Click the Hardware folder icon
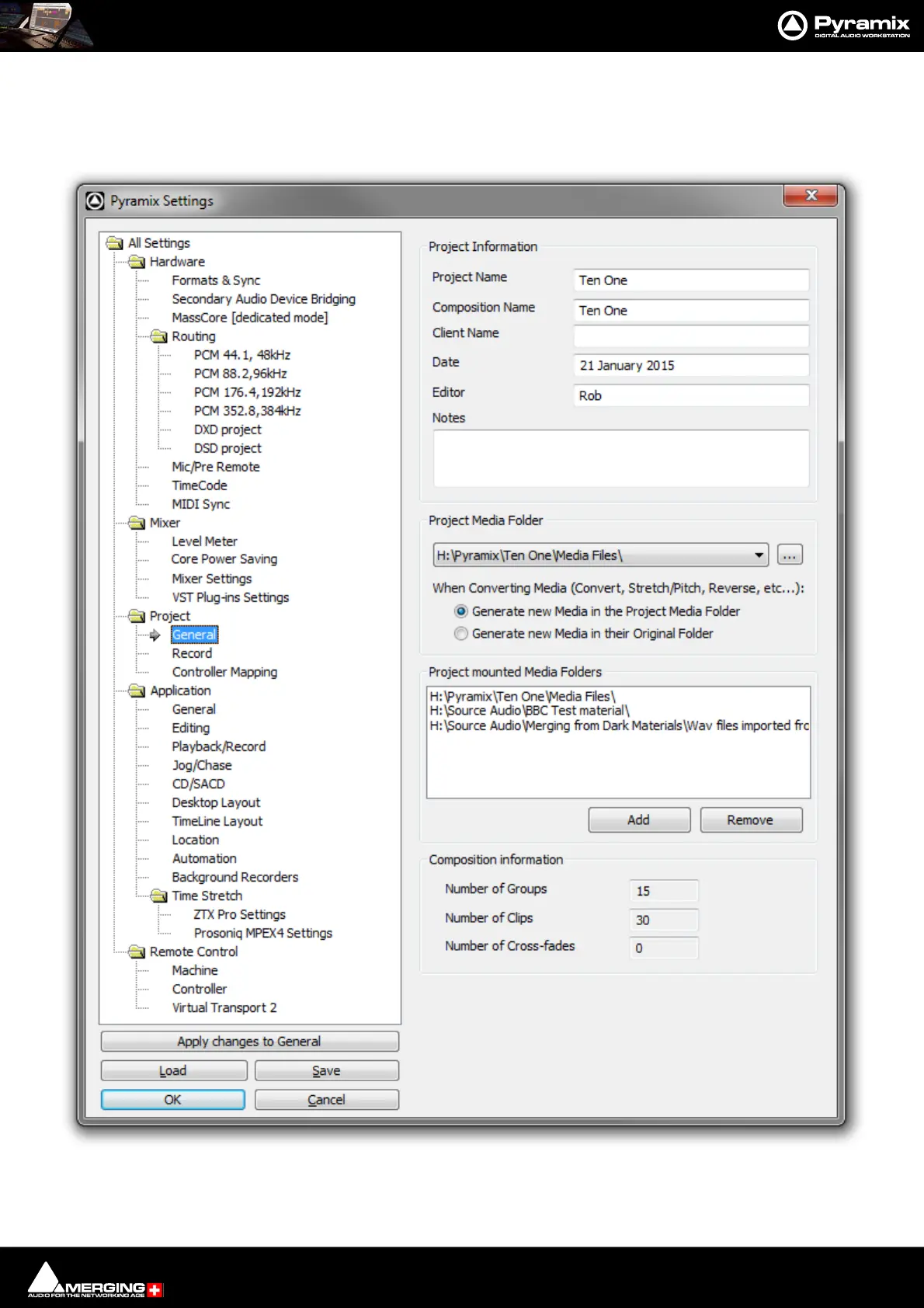The image size is (924, 1308). click(137, 262)
